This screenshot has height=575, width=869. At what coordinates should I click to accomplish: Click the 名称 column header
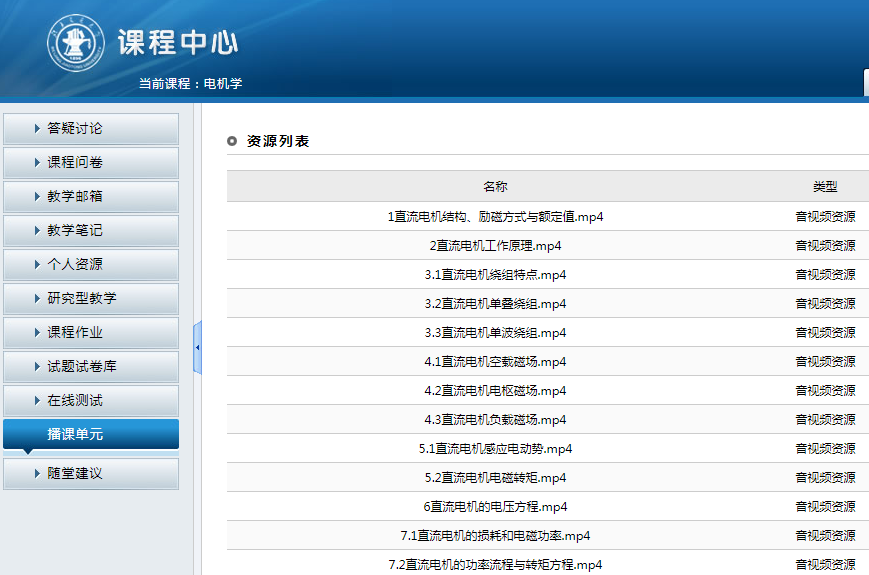pyautogui.click(x=495, y=187)
